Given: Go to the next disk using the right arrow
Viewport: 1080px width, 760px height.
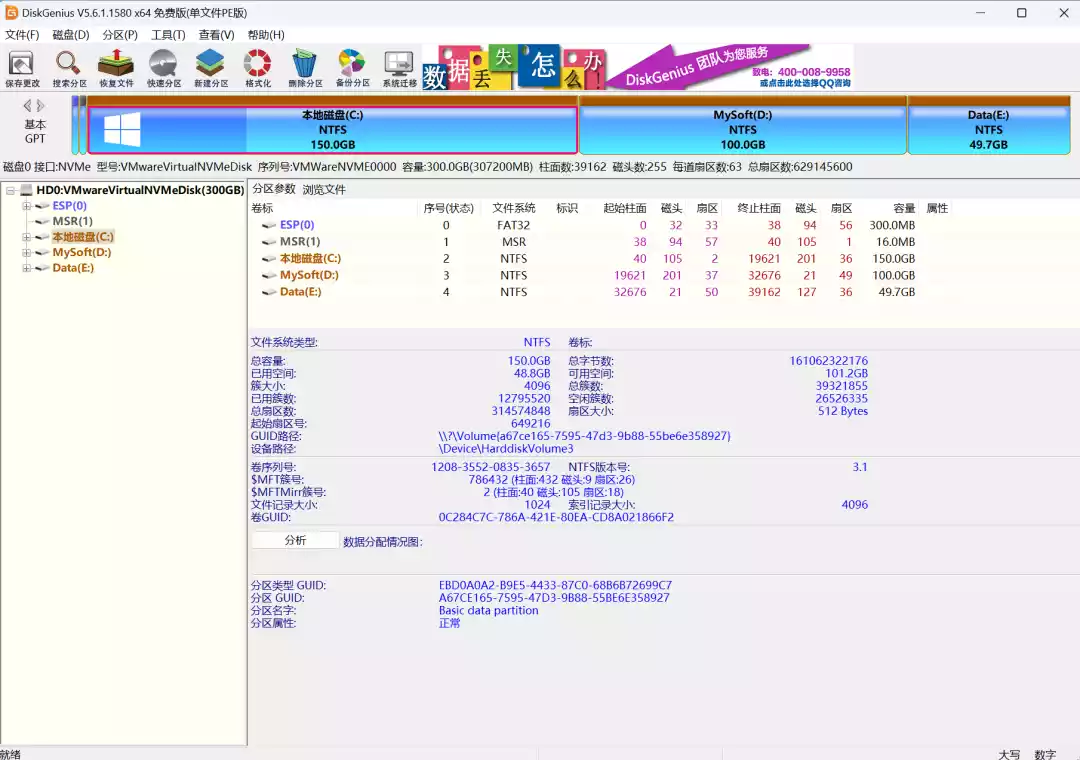Looking at the screenshot, I should point(41,106).
